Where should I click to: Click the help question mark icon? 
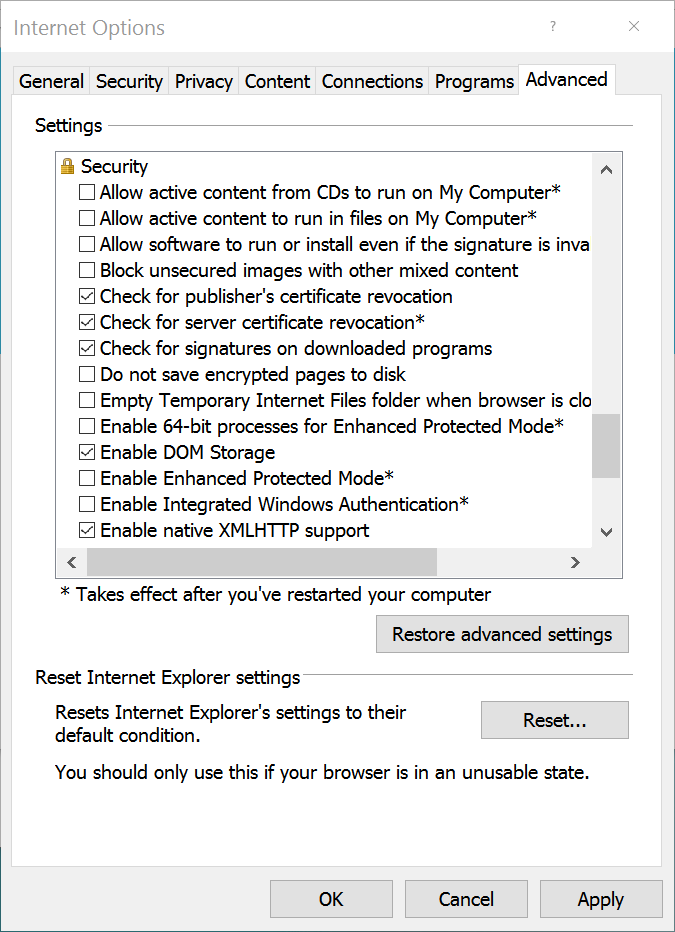point(553,27)
